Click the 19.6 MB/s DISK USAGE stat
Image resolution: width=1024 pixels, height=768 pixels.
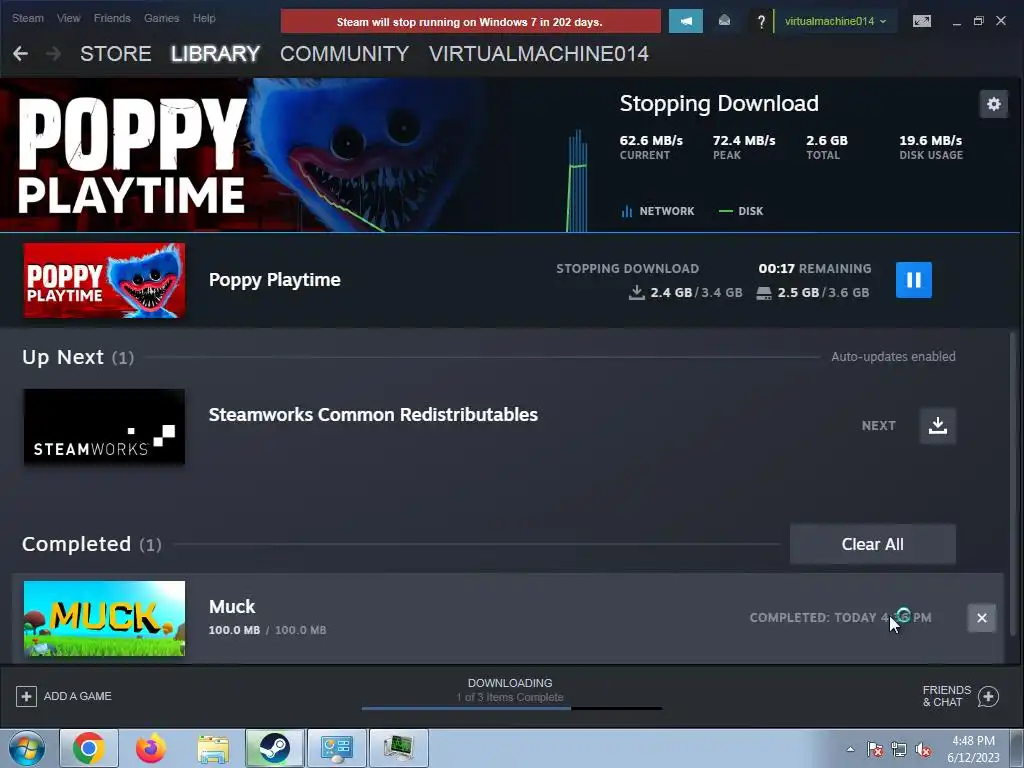pyautogui.click(x=931, y=147)
